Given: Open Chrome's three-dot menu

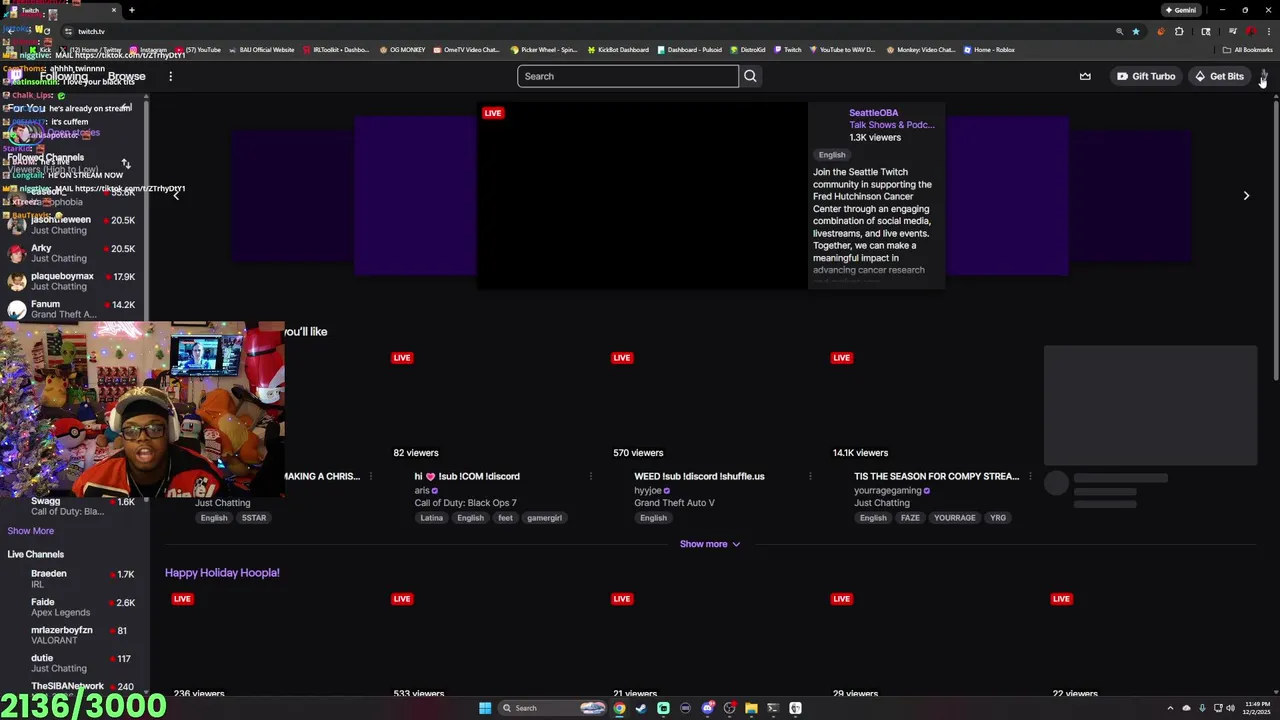Looking at the screenshot, I should pyautogui.click(x=1268, y=31).
